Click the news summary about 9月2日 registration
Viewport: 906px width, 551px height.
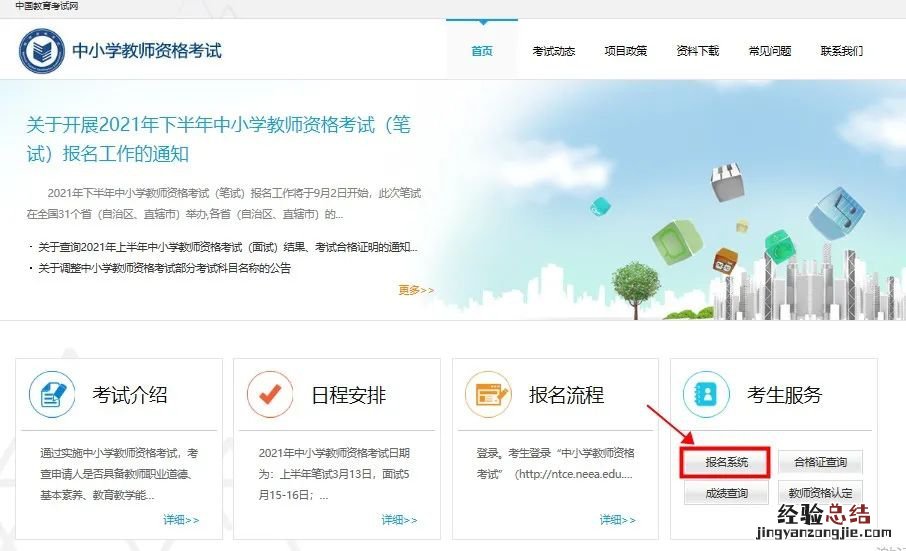pos(224,203)
